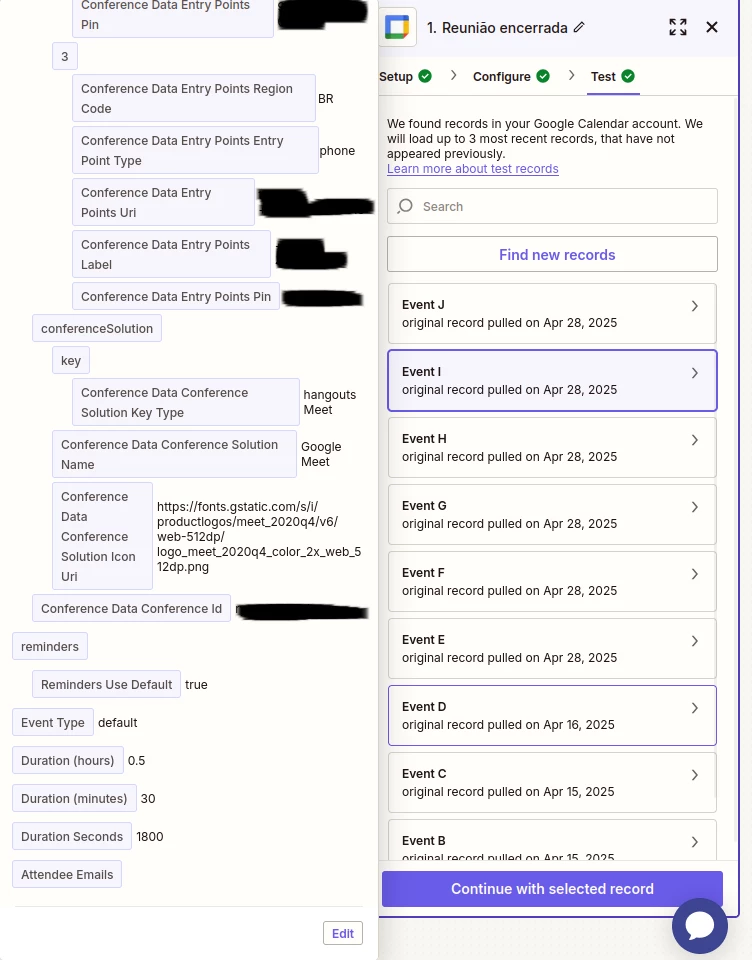
Task: Click inside the Search records field
Action: click(x=552, y=206)
